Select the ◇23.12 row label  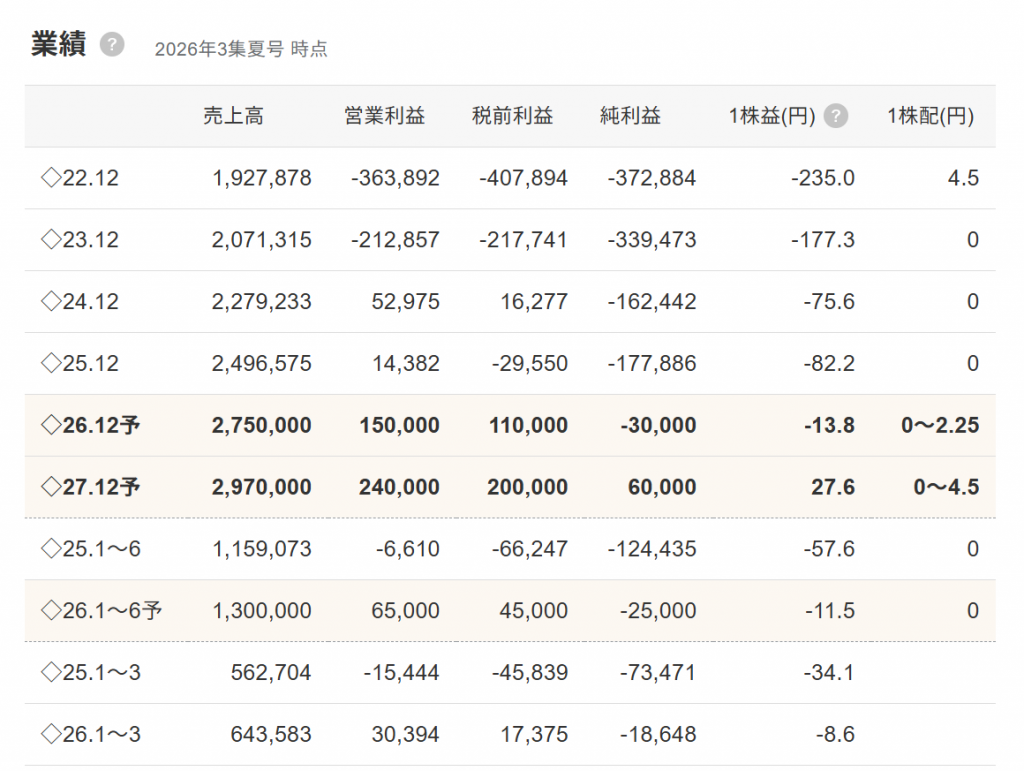[80, 240]
